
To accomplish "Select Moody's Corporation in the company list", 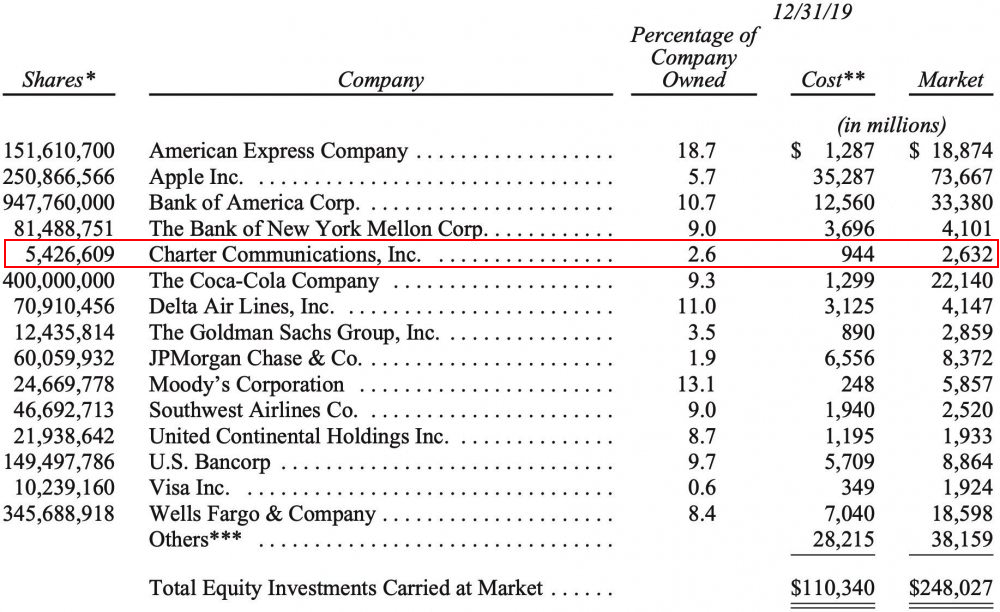I will tap(246, 384).
